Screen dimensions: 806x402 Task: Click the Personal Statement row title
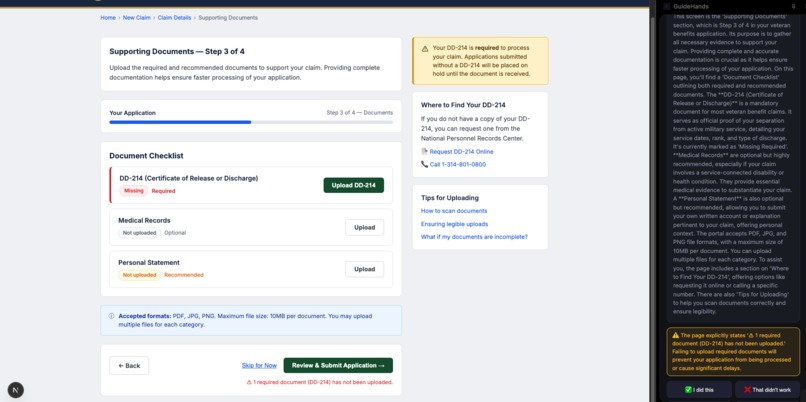coord(149,263)
